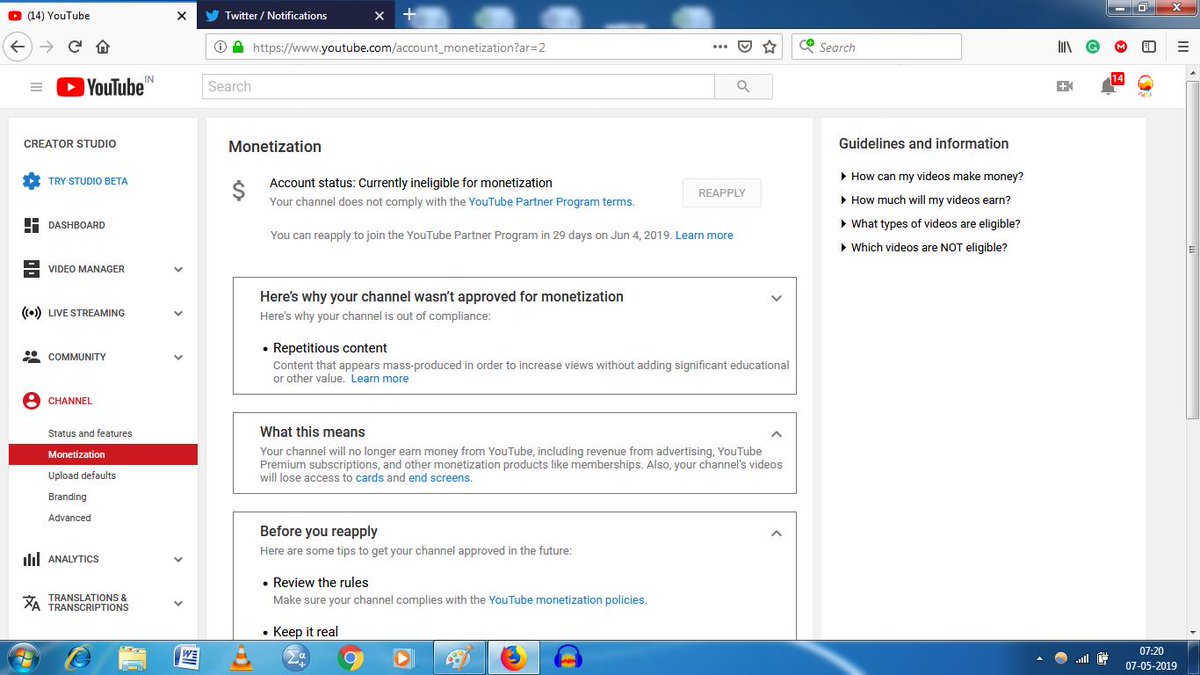1200x675 pixels.
Task: Click the Grammarly extension icon
Action: (x=1094, y=47)
